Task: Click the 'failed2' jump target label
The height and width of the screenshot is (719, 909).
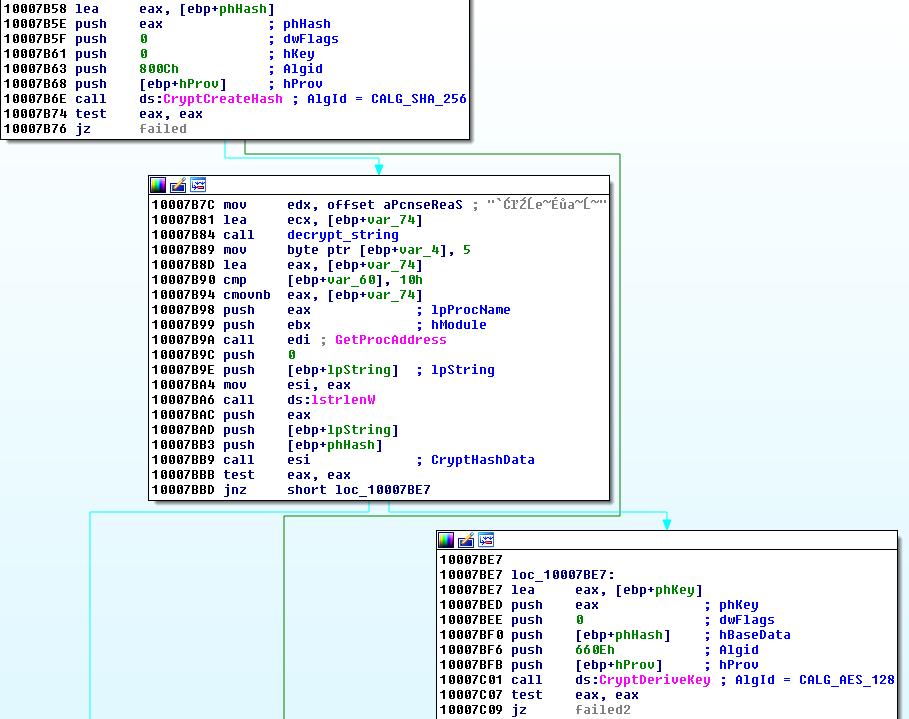Action: click(x=603, y=710)
